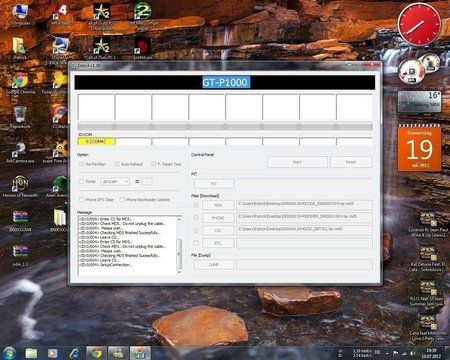The width and height of the screenshot is (450, 360).
Task: Click the Message log scrollbar
Action: point(179,245)
